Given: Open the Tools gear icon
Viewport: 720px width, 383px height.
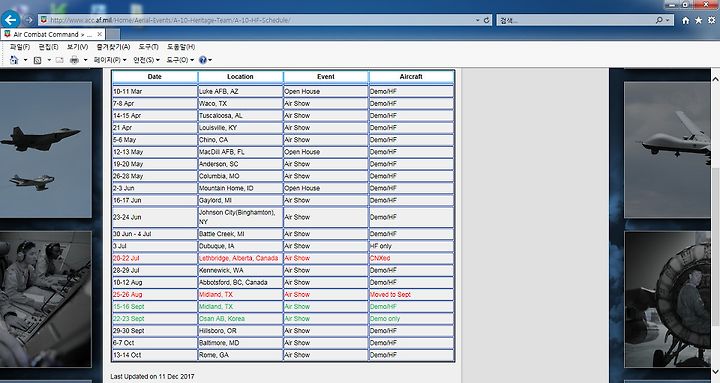Looking at the screenshot, I should pyautogui.click(x=711, y=20).
